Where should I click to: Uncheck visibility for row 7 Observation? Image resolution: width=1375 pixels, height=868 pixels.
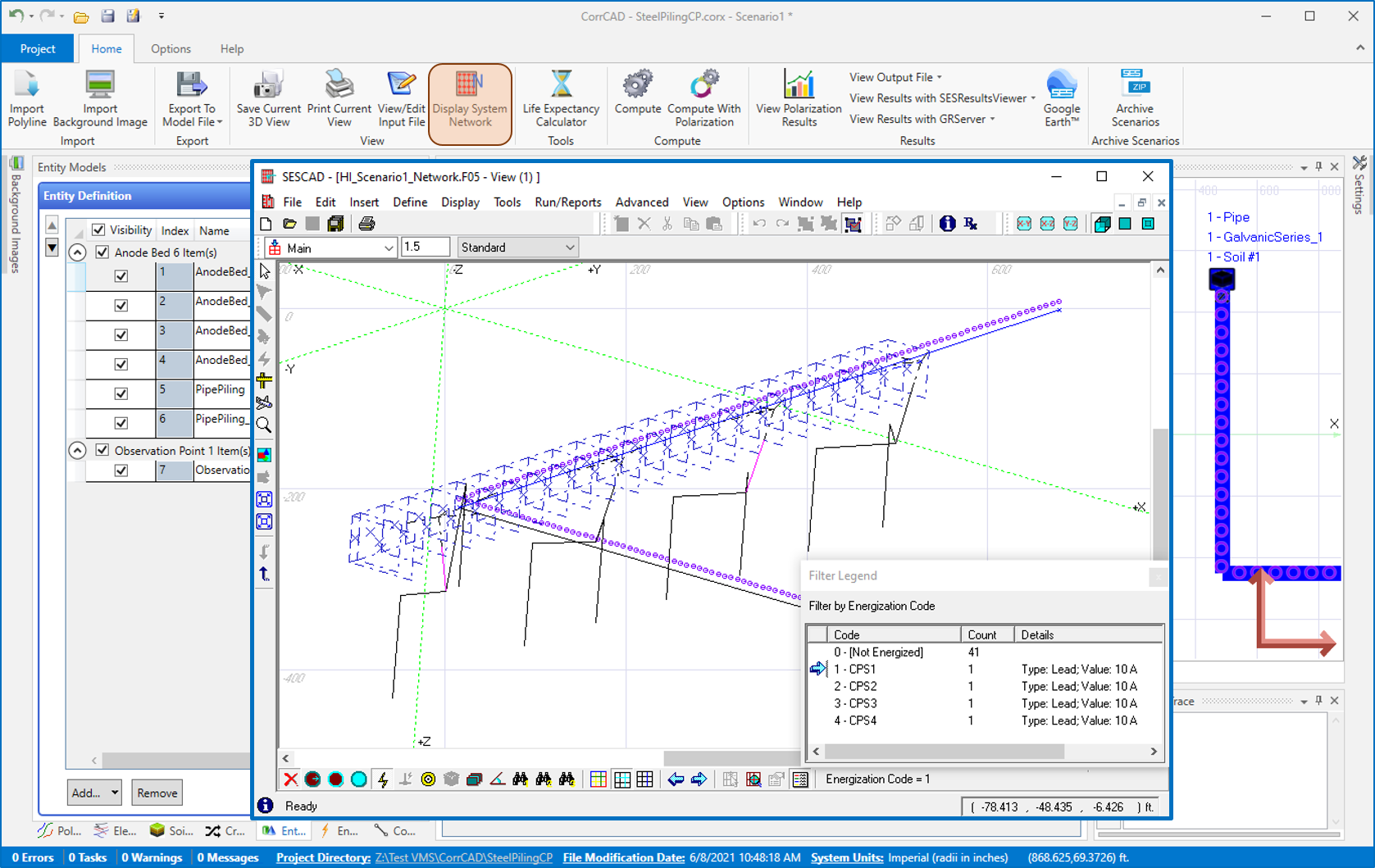(x=121, y=470)
